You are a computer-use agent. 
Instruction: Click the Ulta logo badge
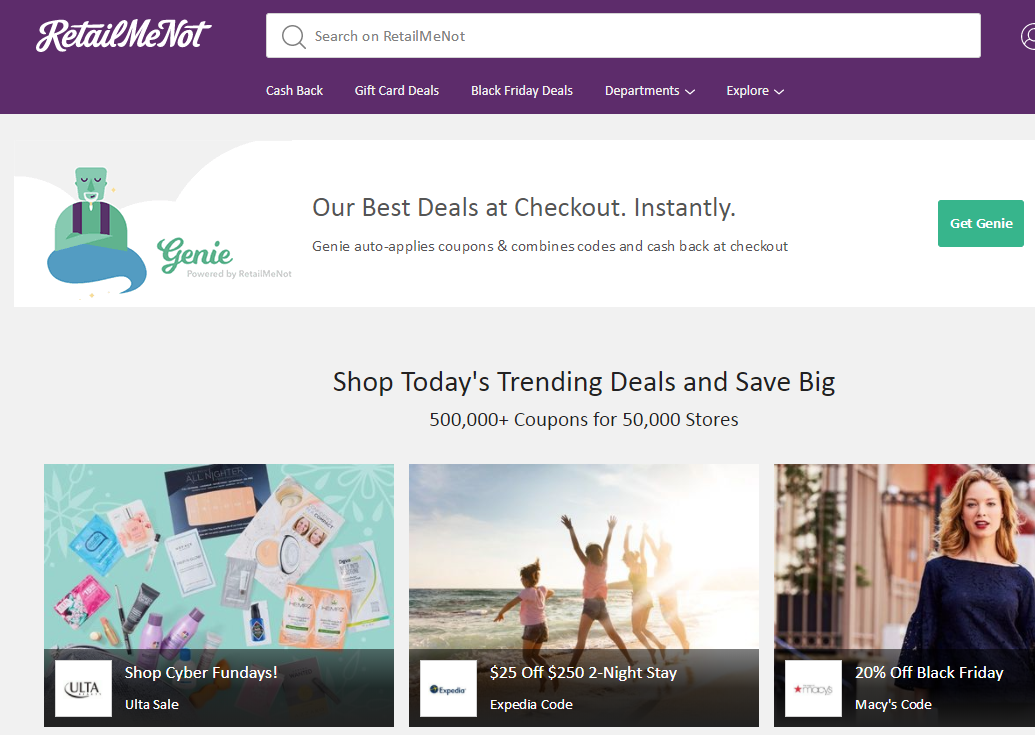pyautogui.click(x=83, y=688)
